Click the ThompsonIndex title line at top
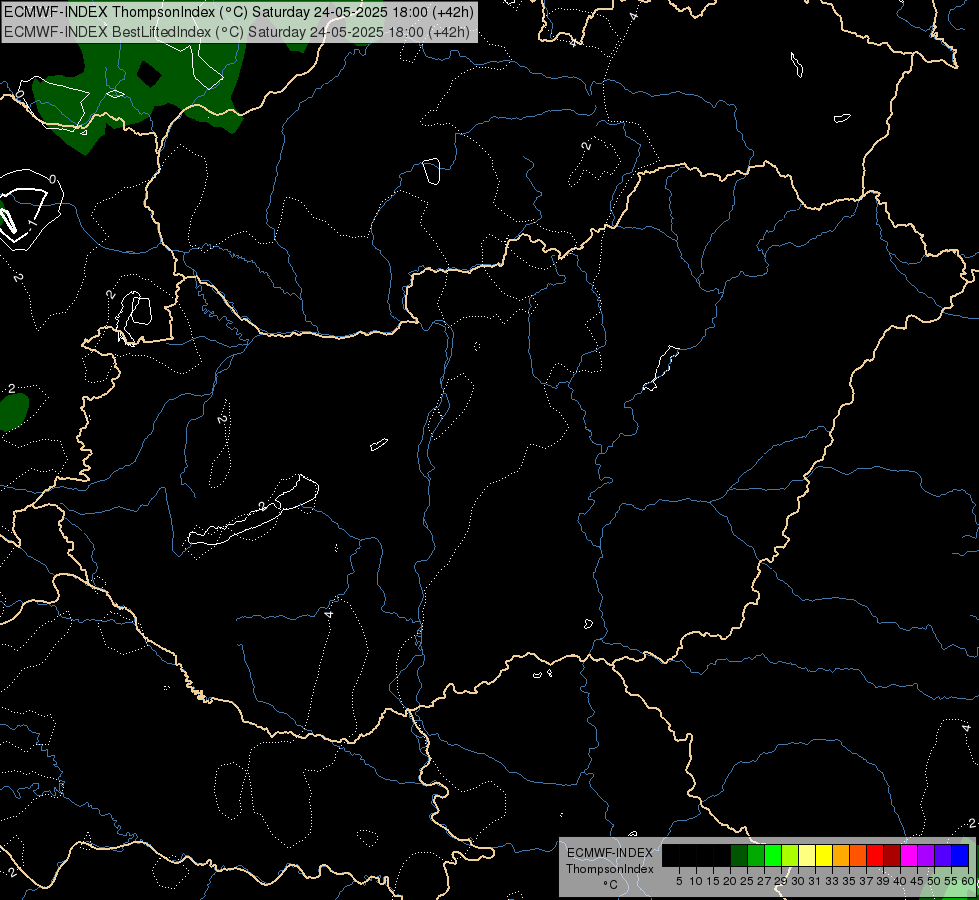 point(239,12)
